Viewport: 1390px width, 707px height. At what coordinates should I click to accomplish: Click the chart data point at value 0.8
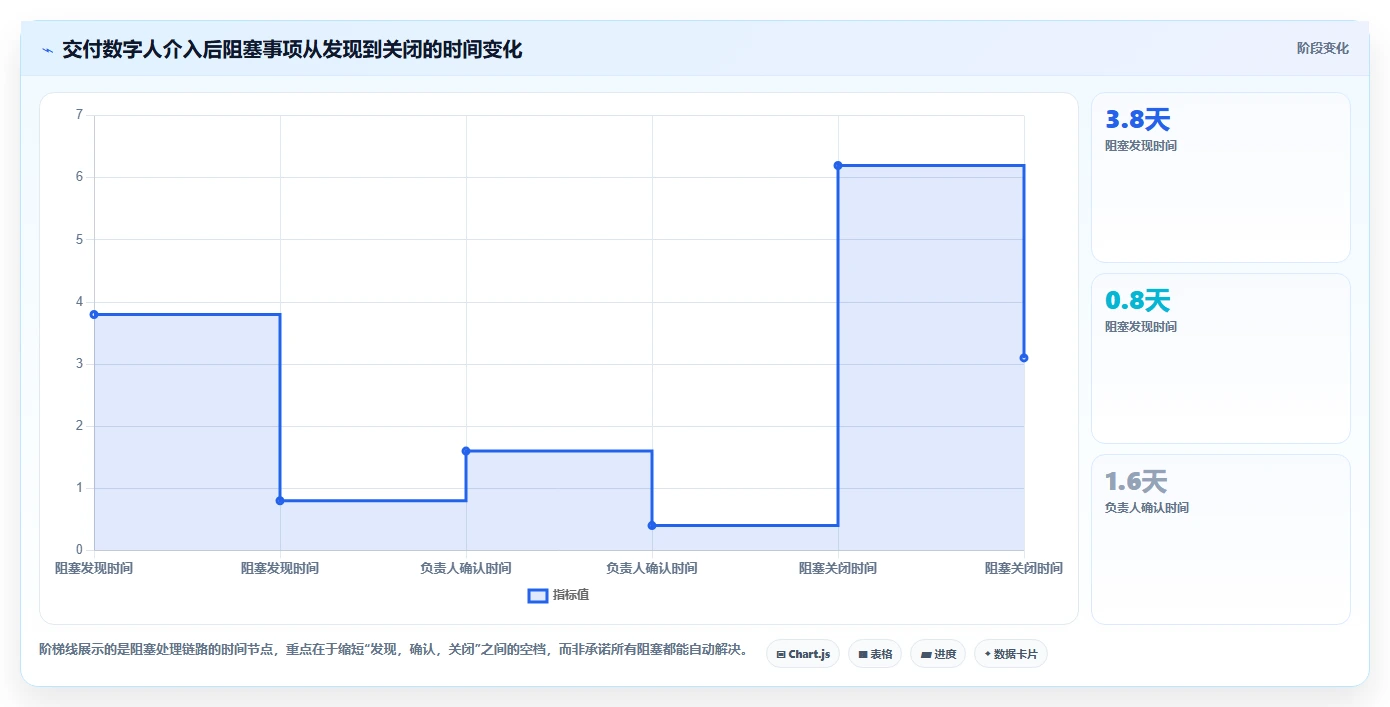tap(280, 500)
